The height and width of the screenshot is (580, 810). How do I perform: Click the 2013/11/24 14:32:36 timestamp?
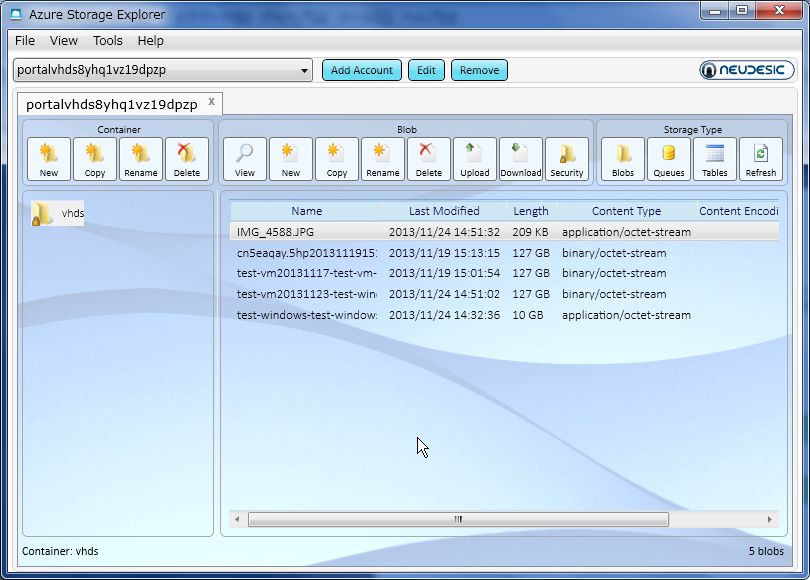[x=444, y=315]
